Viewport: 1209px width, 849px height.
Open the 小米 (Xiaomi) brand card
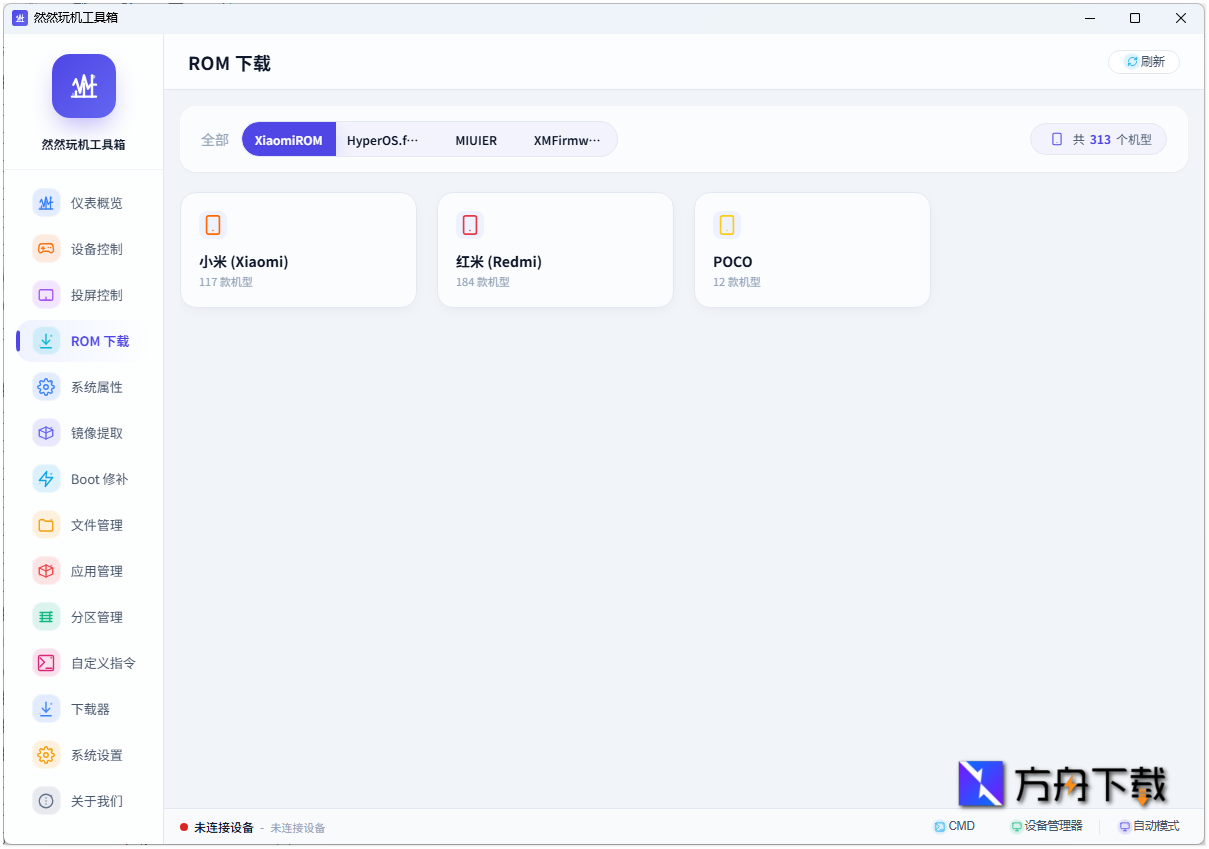pyautogui.click(x=298, y=250)
